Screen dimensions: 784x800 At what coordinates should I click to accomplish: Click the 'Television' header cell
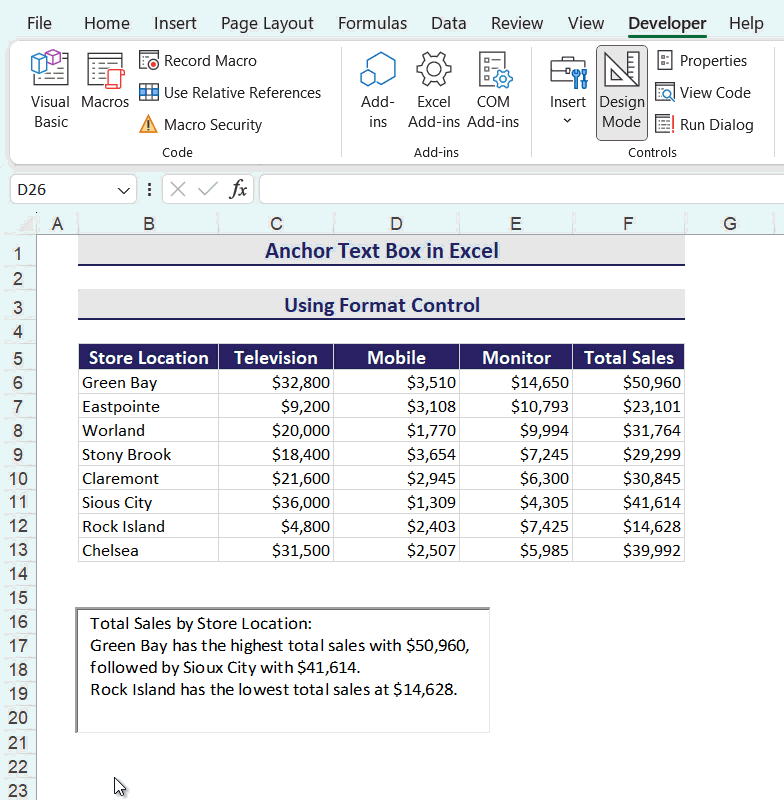276,357
